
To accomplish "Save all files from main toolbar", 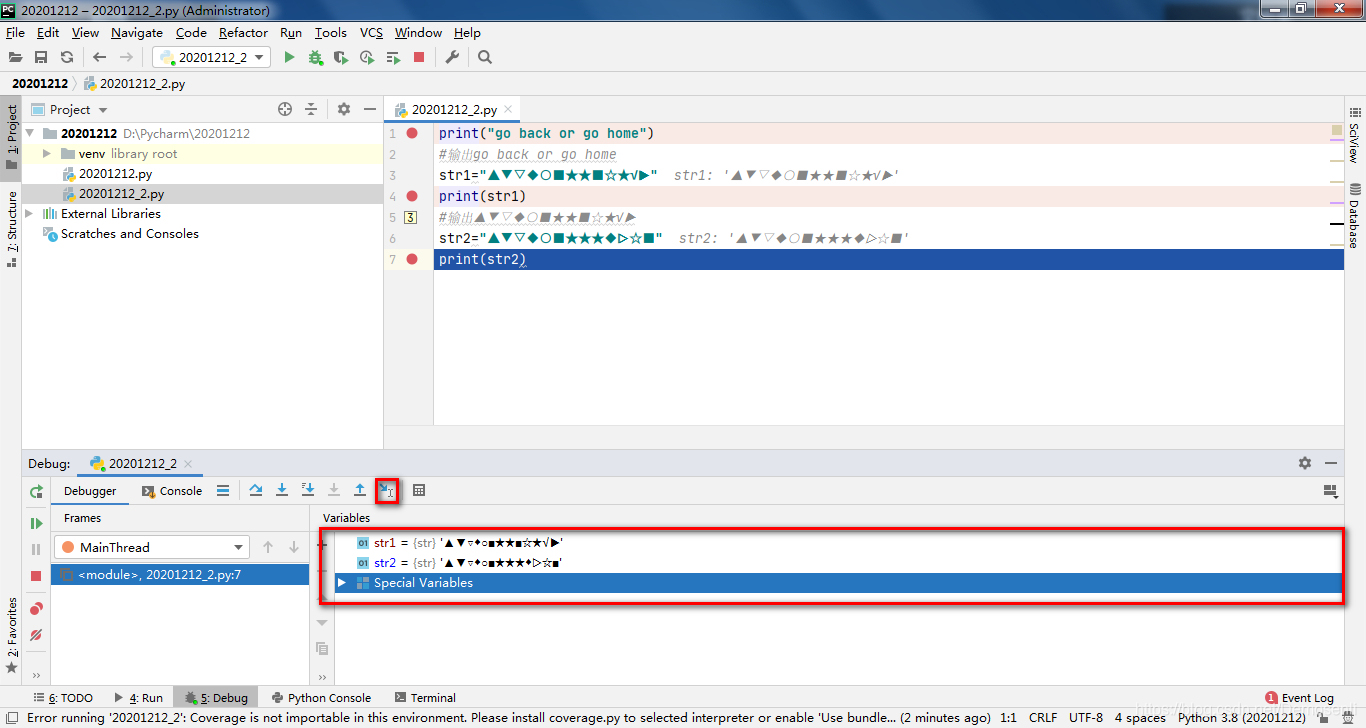I will pyautogui.click(x=41, y=58).
